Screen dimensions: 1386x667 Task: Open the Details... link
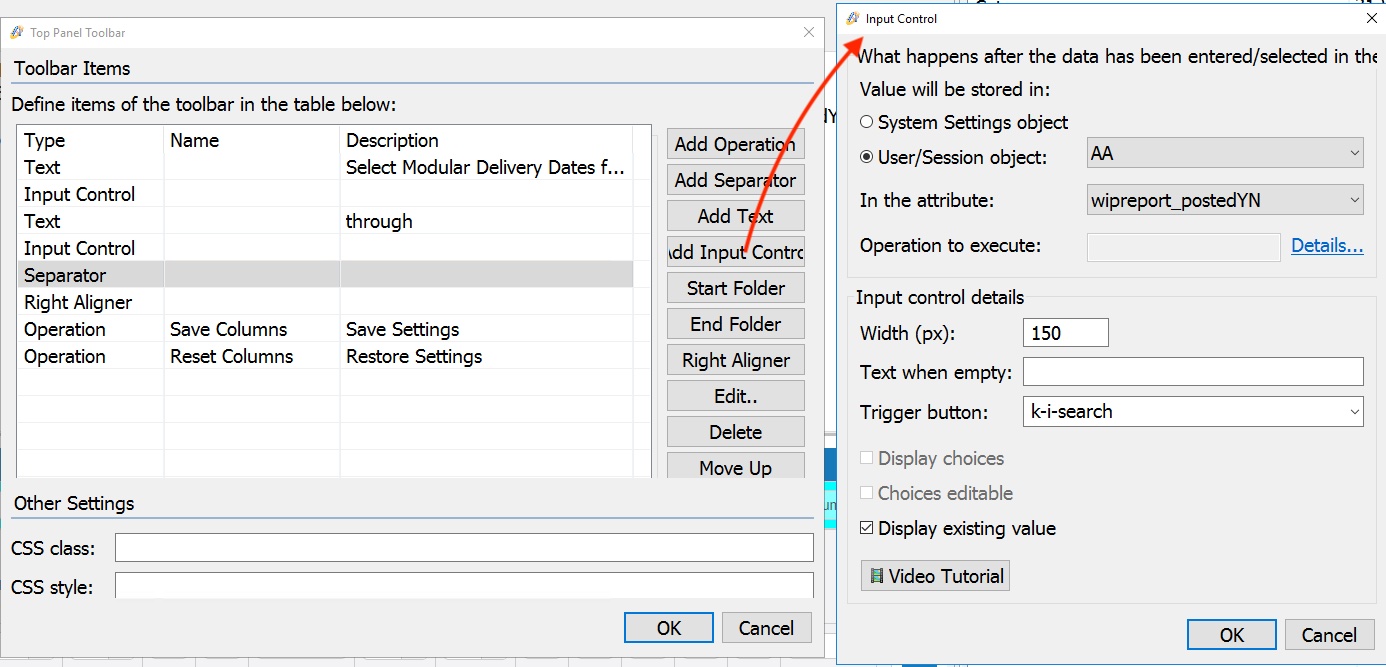pyautogui.click(x=1327, y=245)
